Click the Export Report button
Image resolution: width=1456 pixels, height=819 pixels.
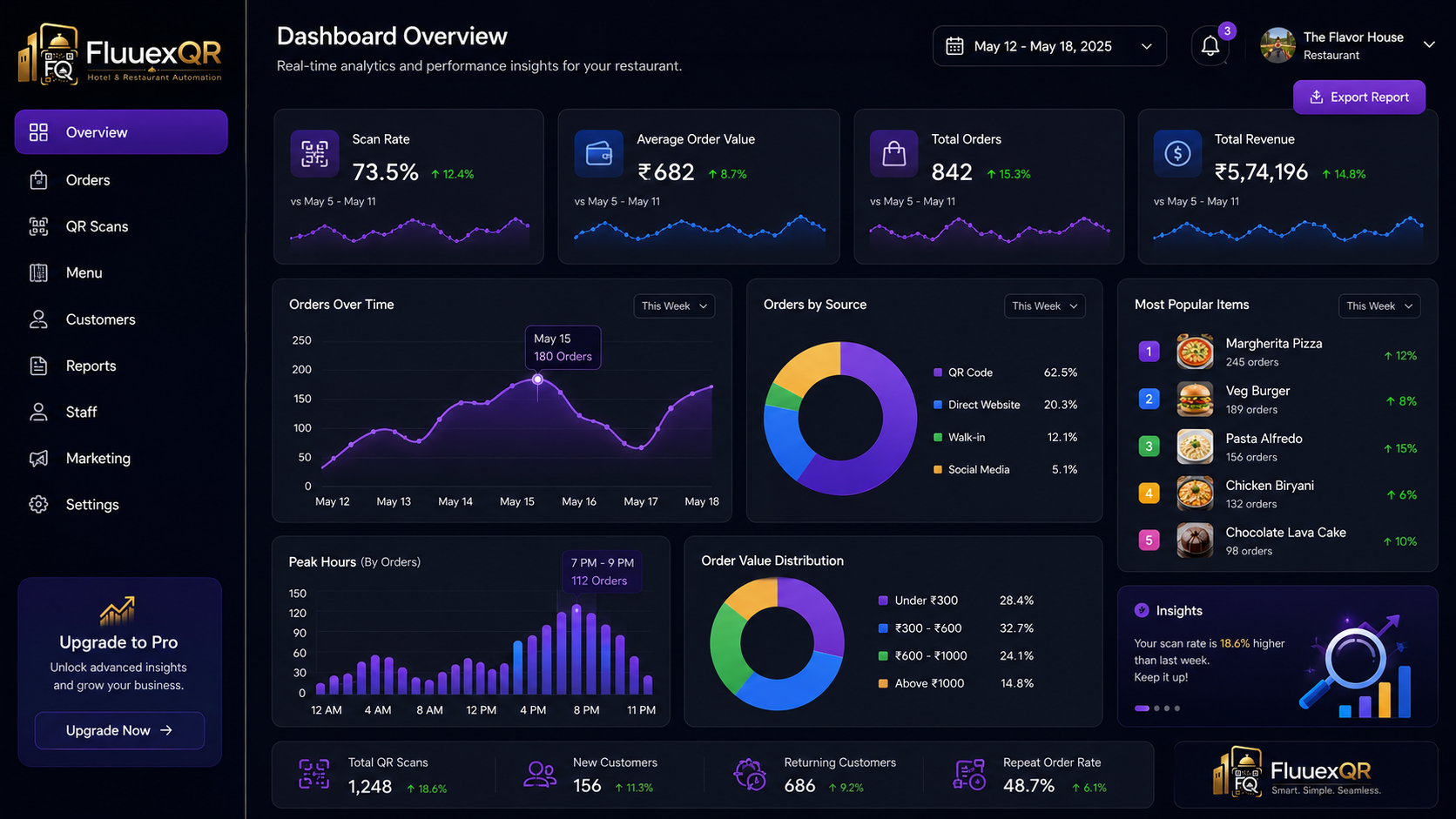tap(1358, 97)
